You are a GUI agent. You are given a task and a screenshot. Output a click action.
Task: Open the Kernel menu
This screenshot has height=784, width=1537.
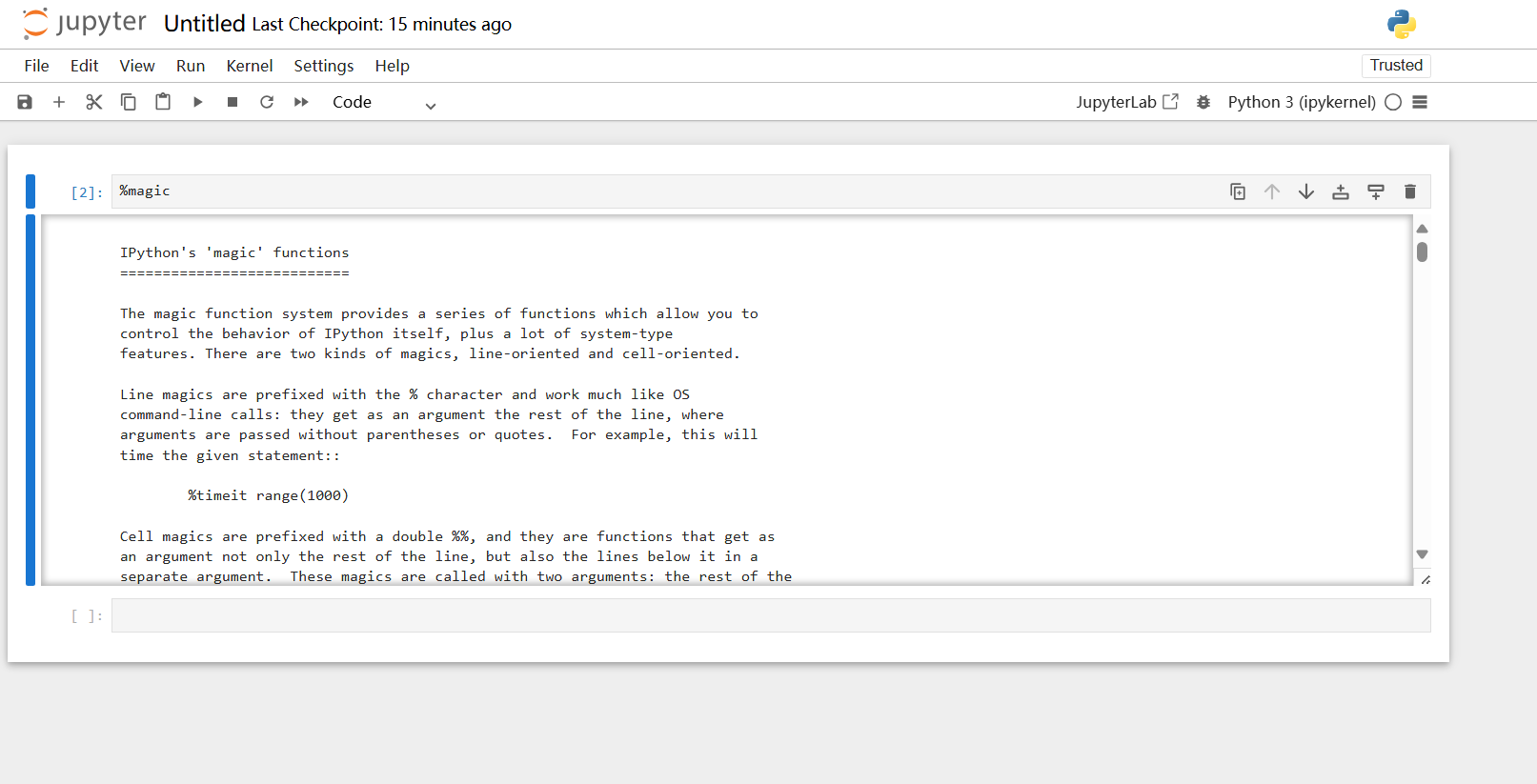click(x=250, y=66)
